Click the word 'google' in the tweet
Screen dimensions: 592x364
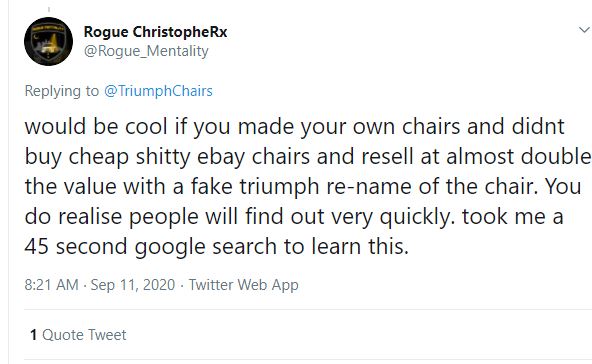(x=170, y=247)
